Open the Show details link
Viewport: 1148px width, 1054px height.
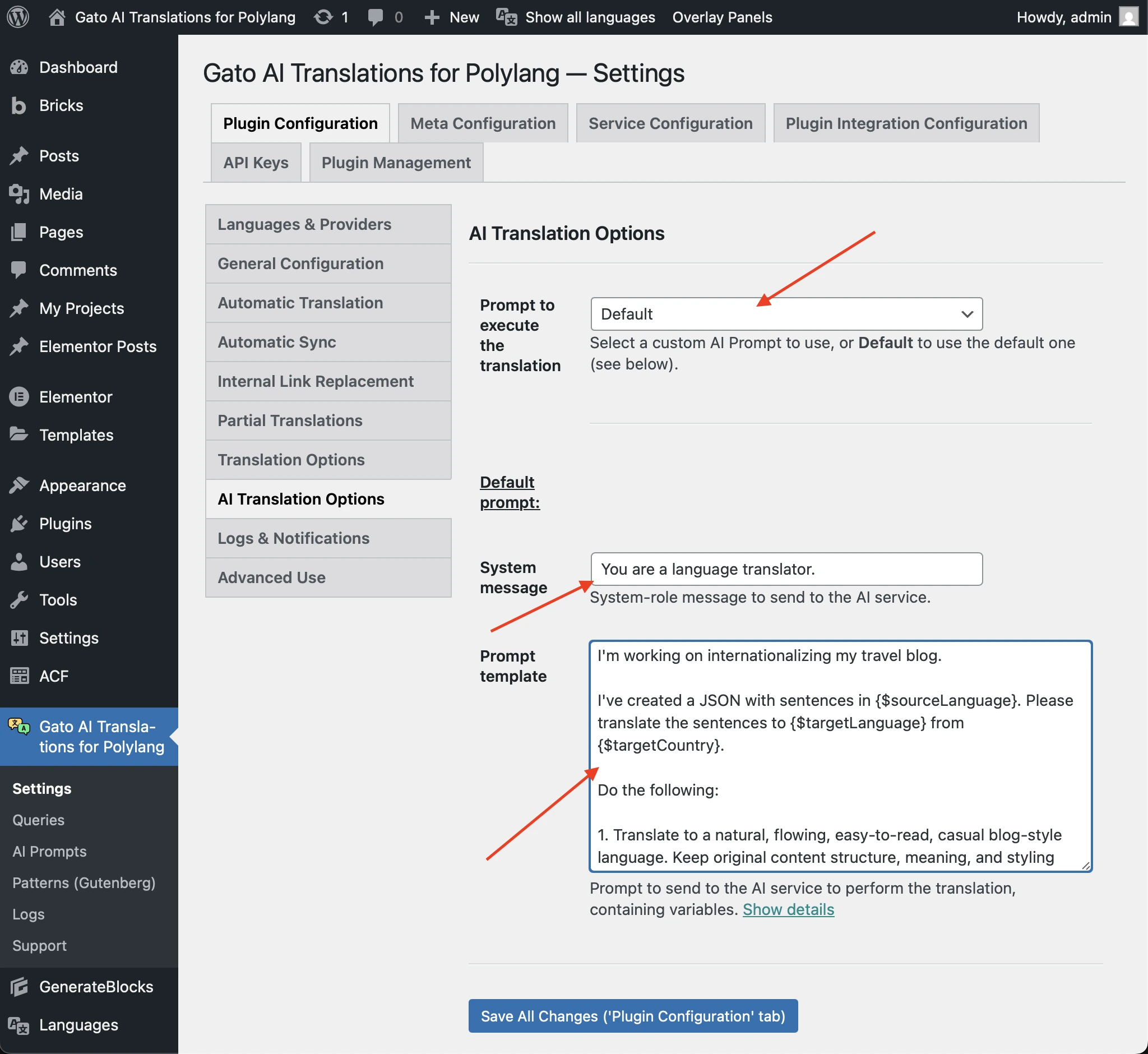[x=788, y=909]
